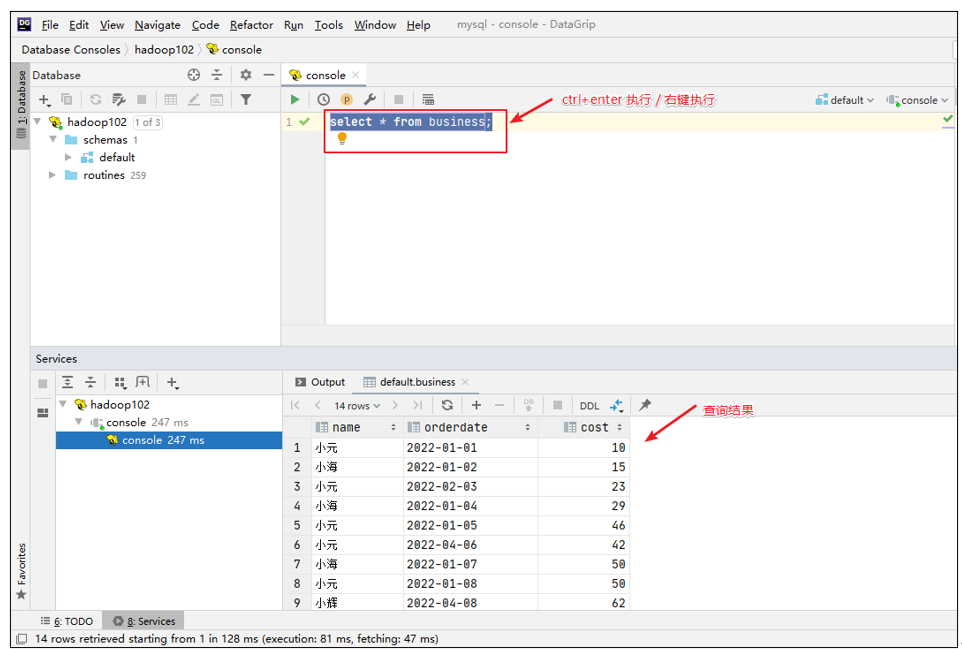Toggle the 8: Services tool window button

145,621
